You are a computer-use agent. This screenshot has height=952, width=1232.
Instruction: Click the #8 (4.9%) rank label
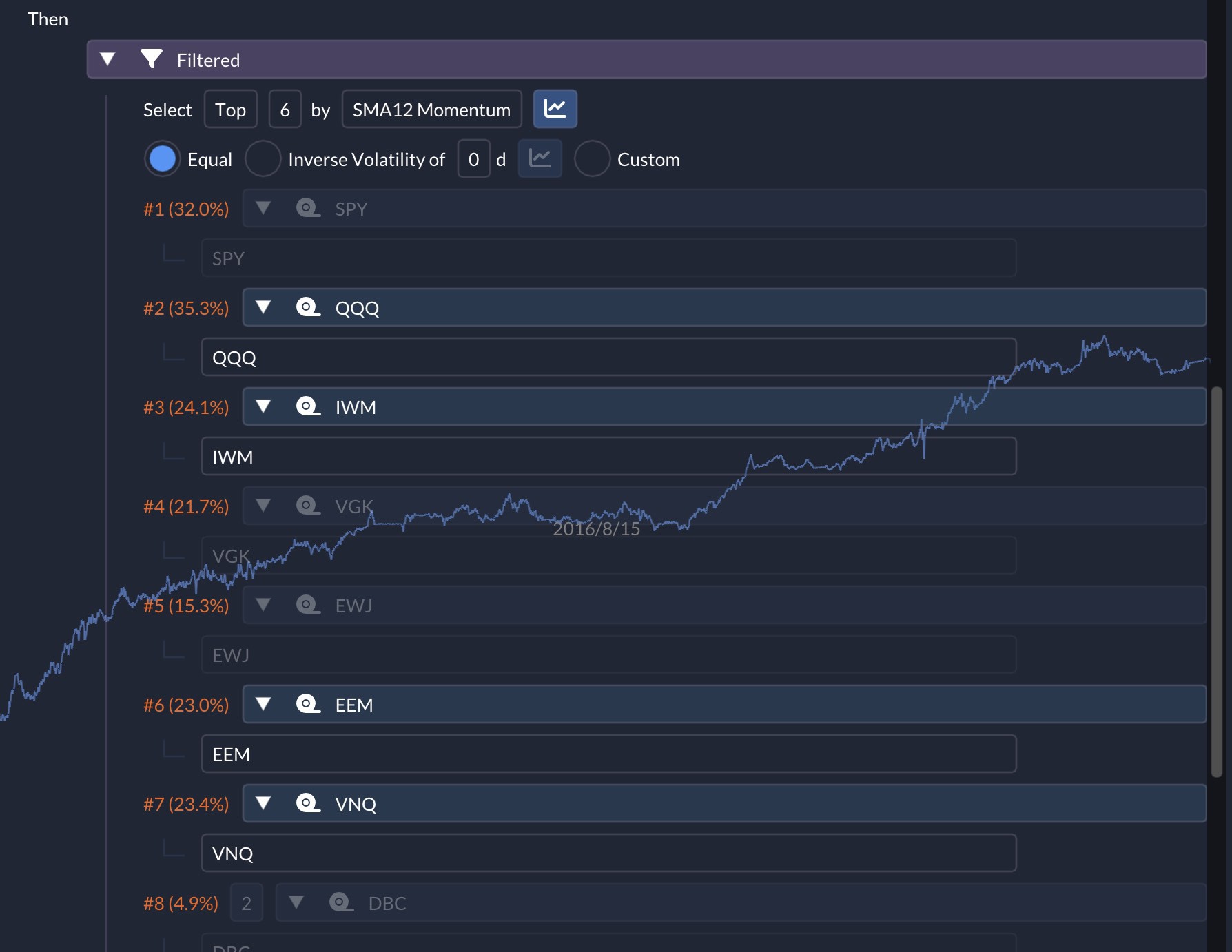tap(181, 903)
